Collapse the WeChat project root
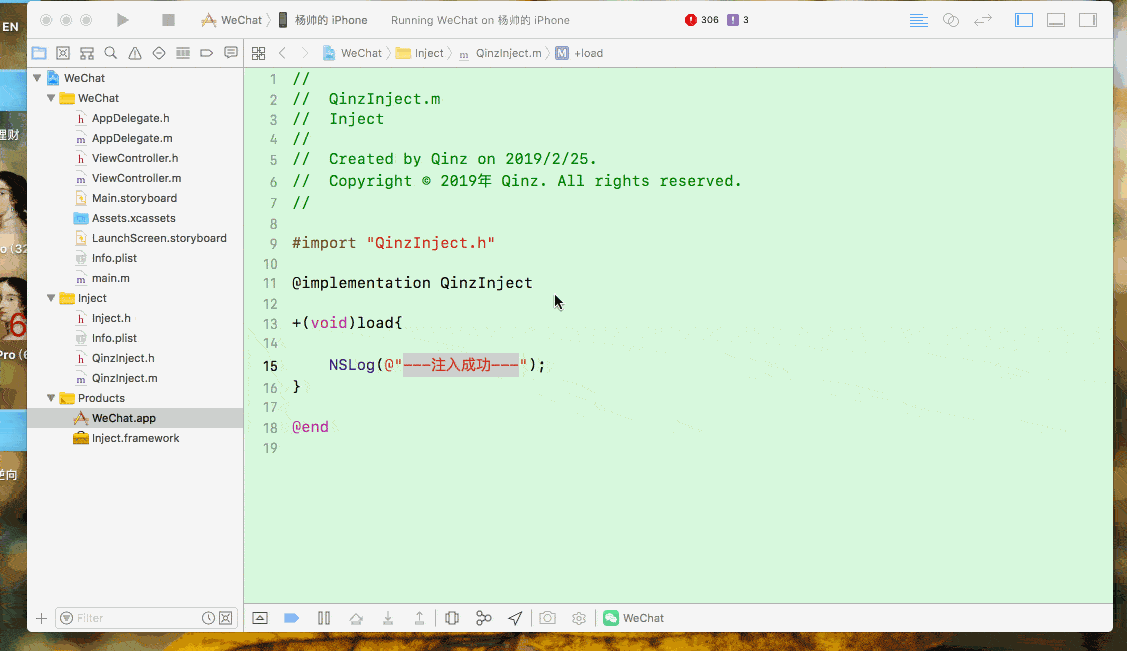Image resolution: width=1127 pixels, height=651 pixels. pos(37,78)
